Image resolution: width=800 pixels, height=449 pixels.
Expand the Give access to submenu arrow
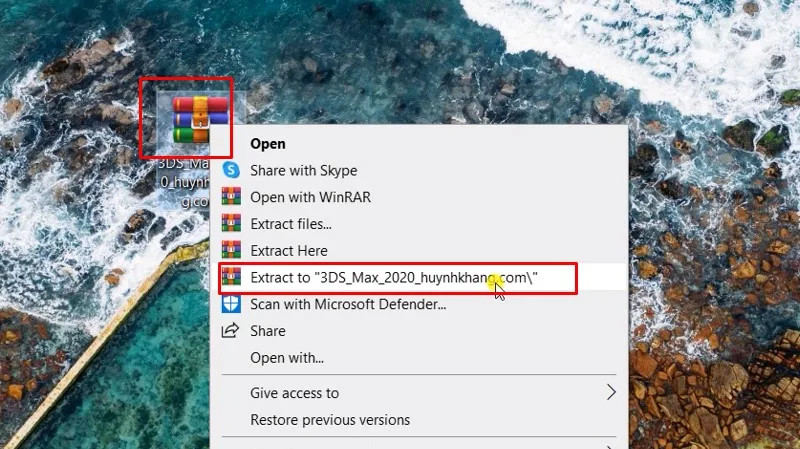click(611, 393)
